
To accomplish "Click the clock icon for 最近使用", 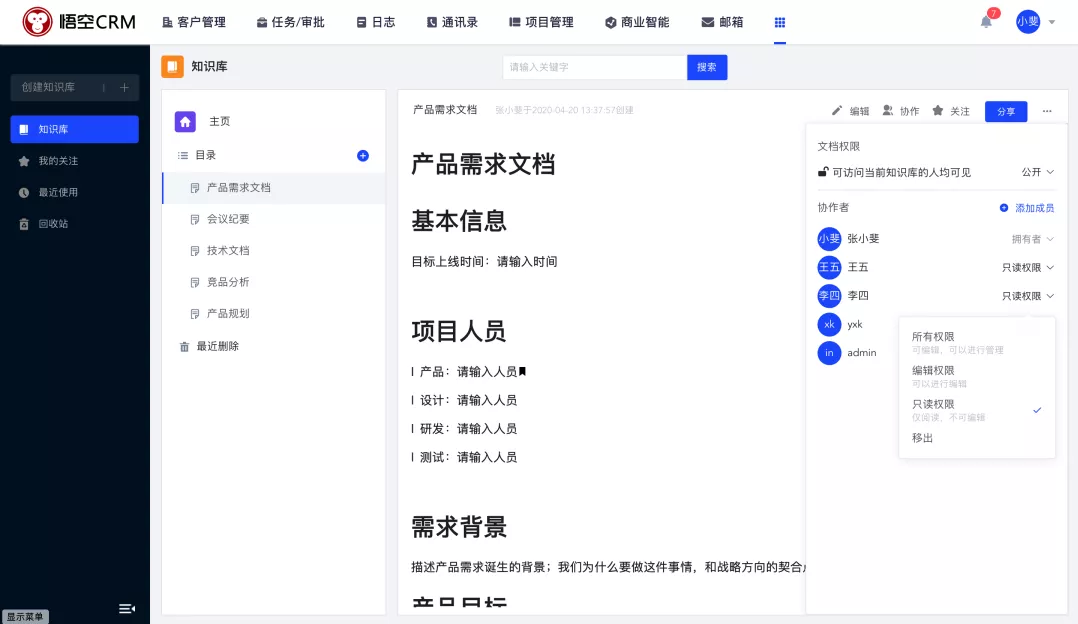I will pos(24,192).
